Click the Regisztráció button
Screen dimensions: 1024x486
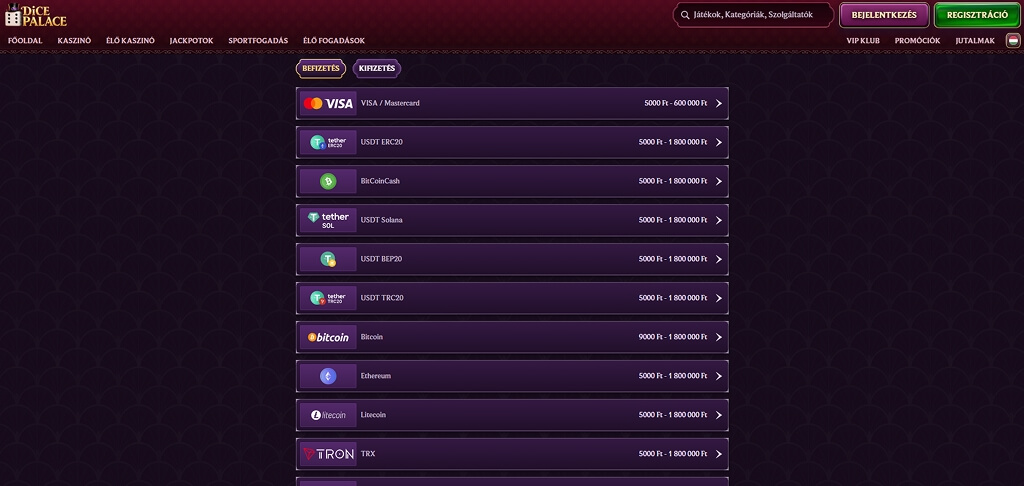pyautogui.click(x=977, y=15)
